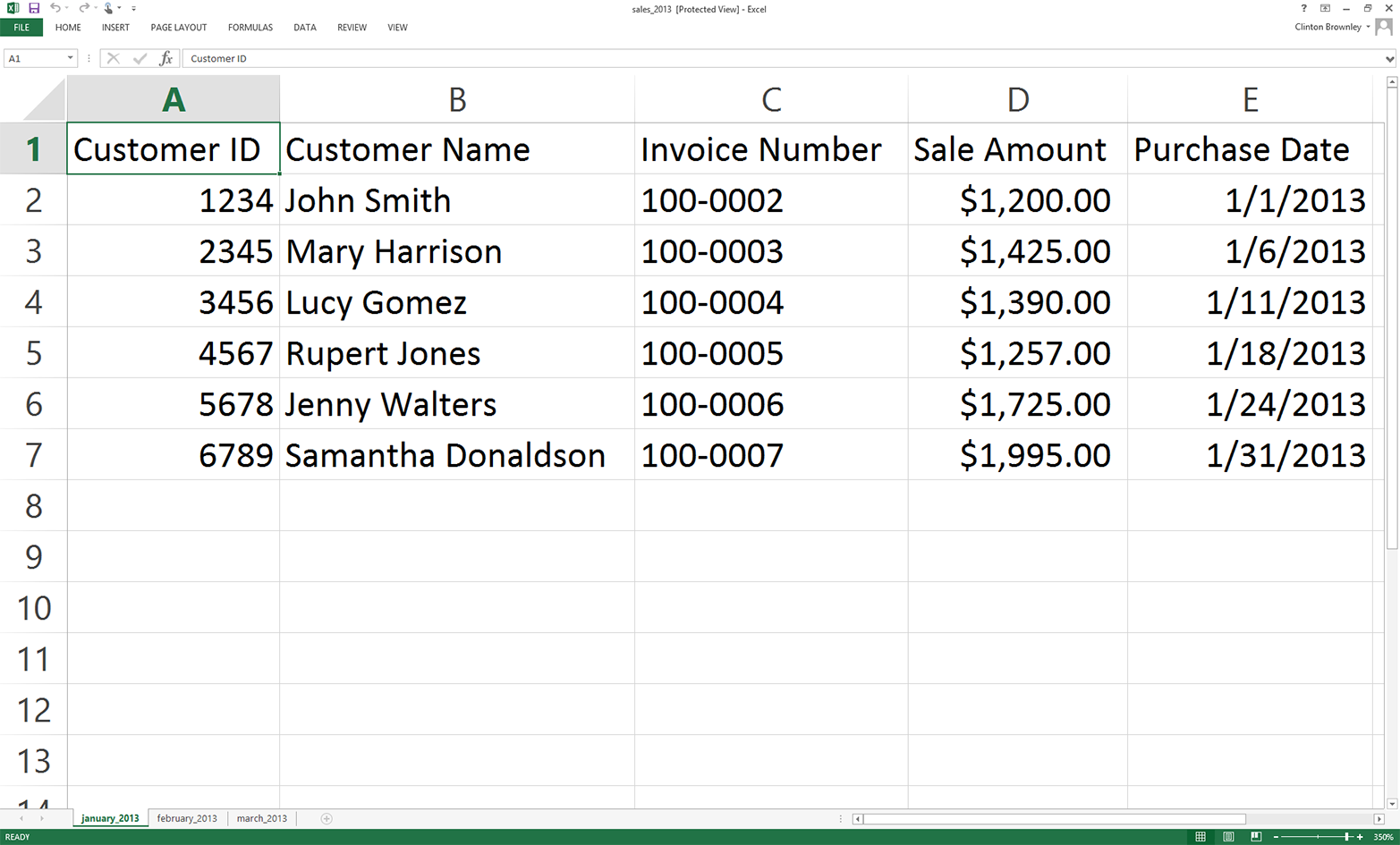Open the FILE backstage tab

[21, 28]
